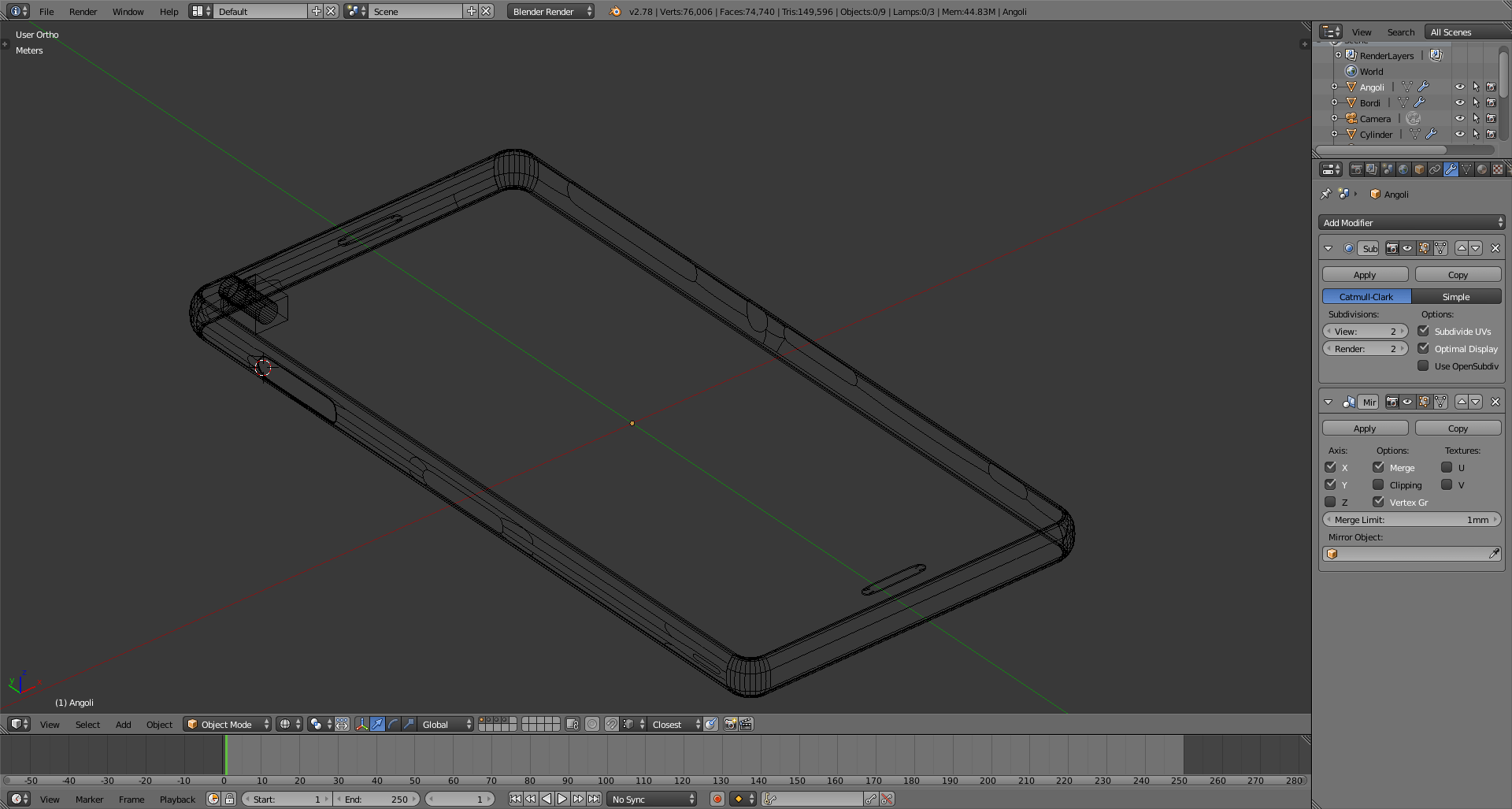Viewport: 1512px width, 809px height.
Task: Open the Render menu
Action: 83,11
